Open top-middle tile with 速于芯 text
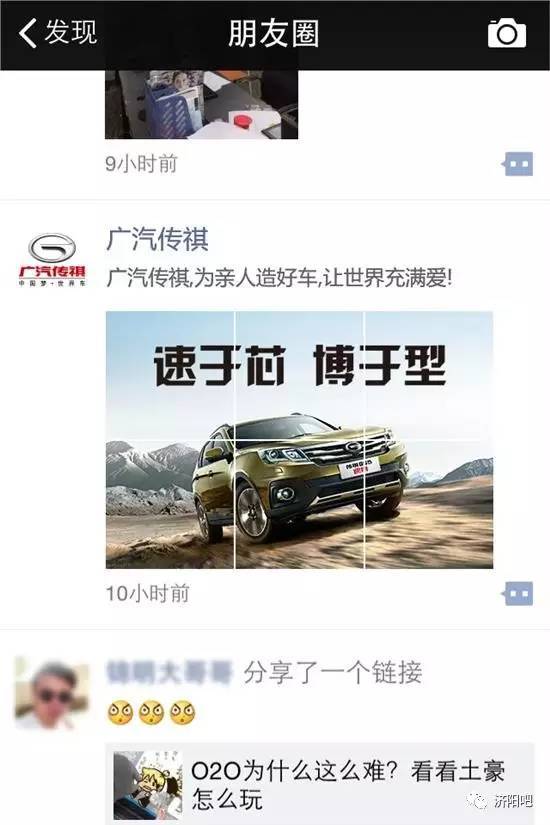 (299, 375)
